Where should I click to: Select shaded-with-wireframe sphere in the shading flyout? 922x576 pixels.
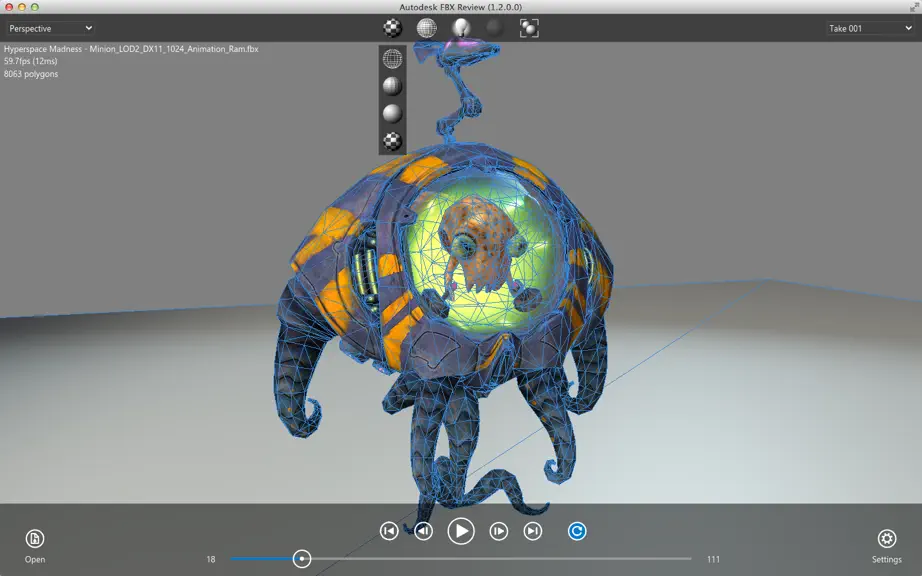click(x=392, y=86)
